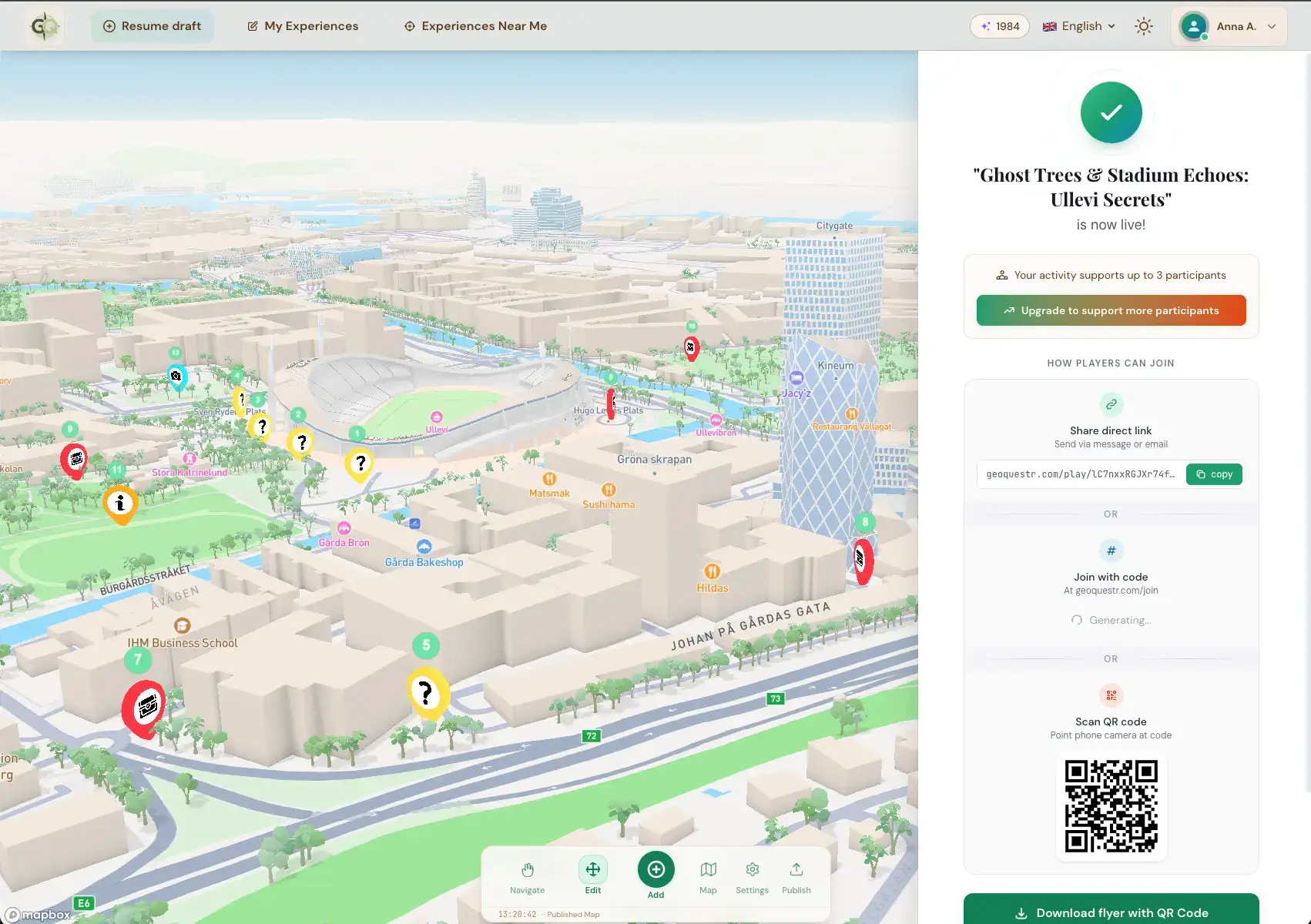Download flyer with QR Code
1311x924 pixels.
click(1111, 912)
